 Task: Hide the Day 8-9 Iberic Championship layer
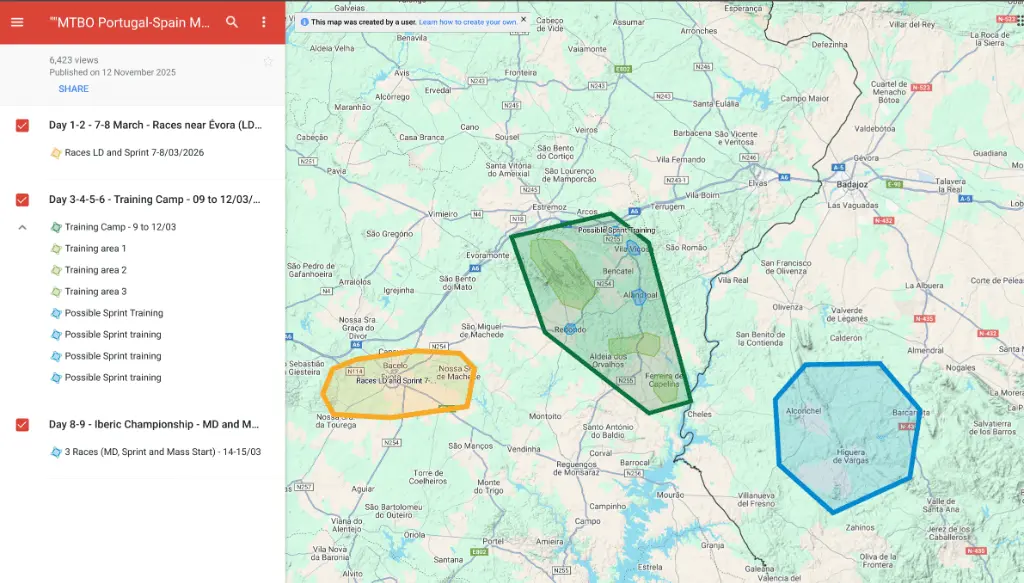(x=22, y=425)
